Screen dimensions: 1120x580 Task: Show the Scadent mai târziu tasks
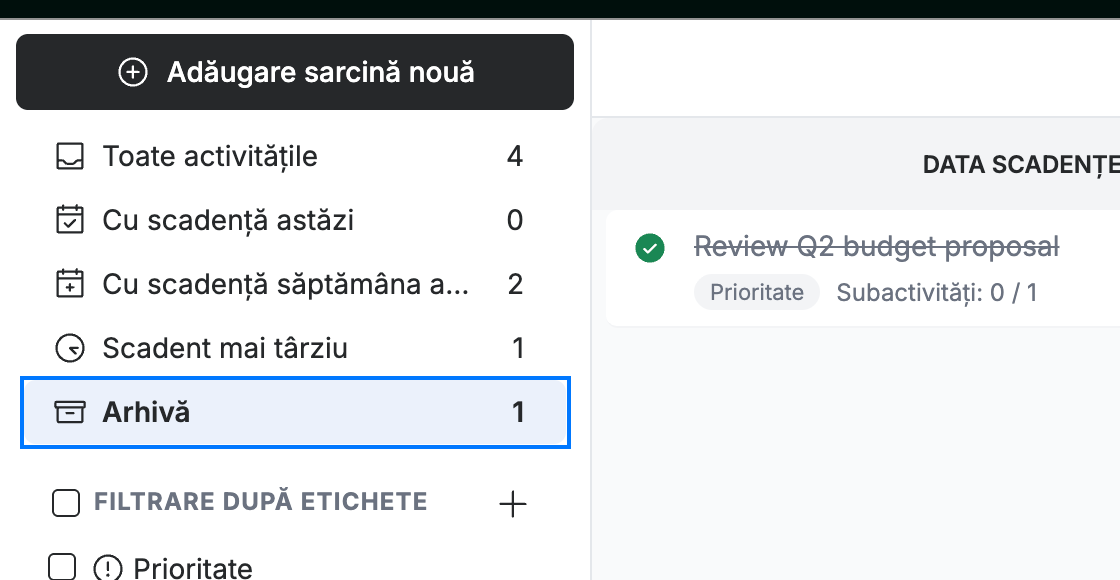295,349
